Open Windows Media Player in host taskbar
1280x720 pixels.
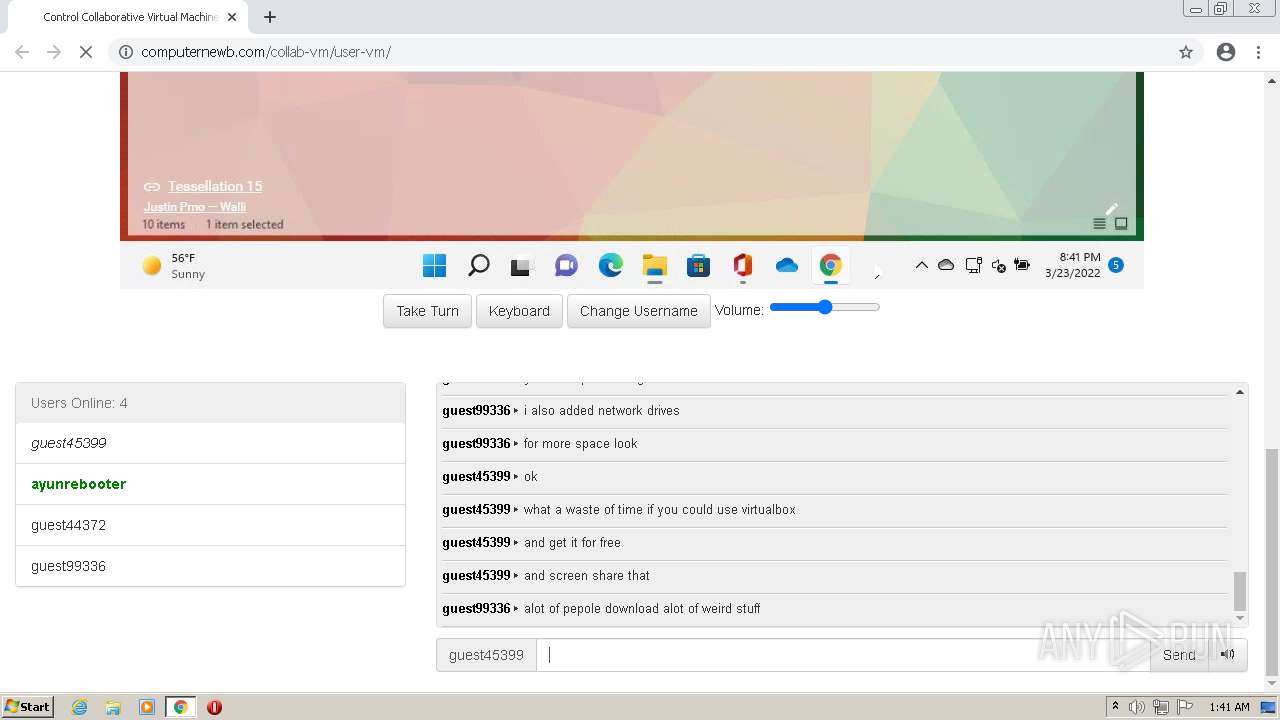147,707
